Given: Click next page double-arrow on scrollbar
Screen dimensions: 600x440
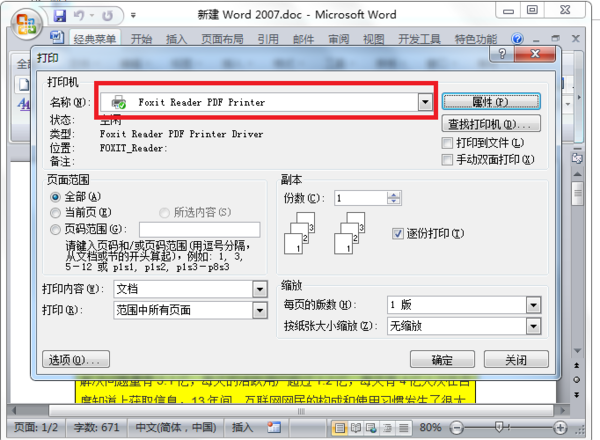Looking at the screenshot, I should pos(577,394).
